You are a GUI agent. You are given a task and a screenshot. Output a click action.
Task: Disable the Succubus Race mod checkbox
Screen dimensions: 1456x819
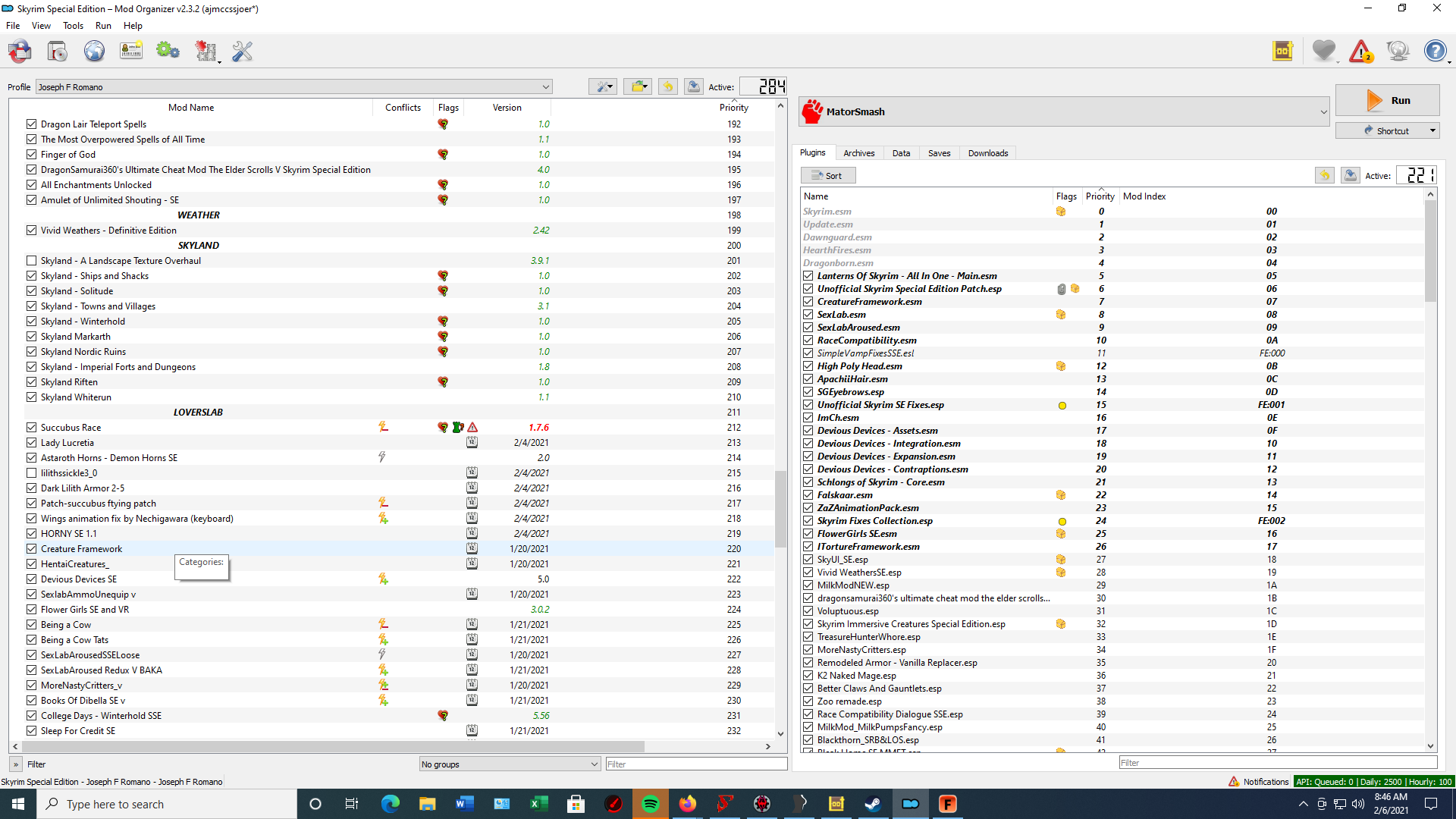[x=31, y=428]
